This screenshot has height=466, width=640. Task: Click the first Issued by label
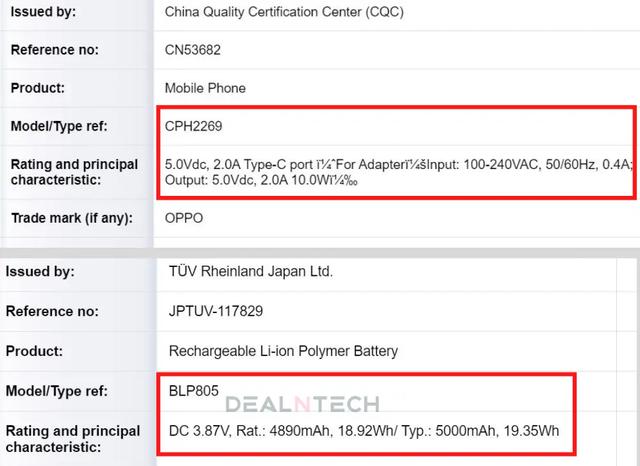tap(43, 12)
